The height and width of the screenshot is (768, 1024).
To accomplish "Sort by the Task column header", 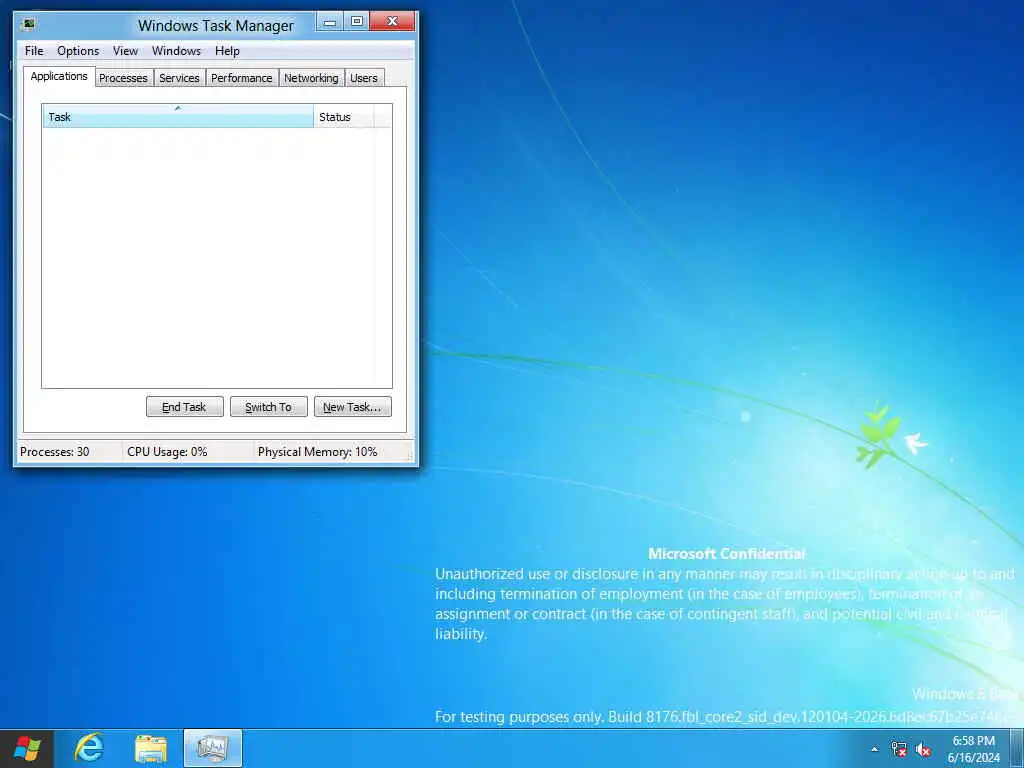I will (x=178, y=117).
